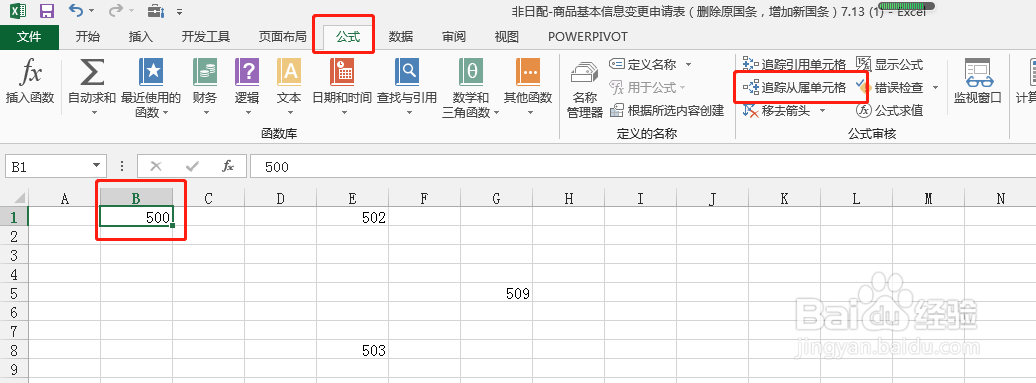Expand the Name Box dropdown arrow

(x=97, y=166)
